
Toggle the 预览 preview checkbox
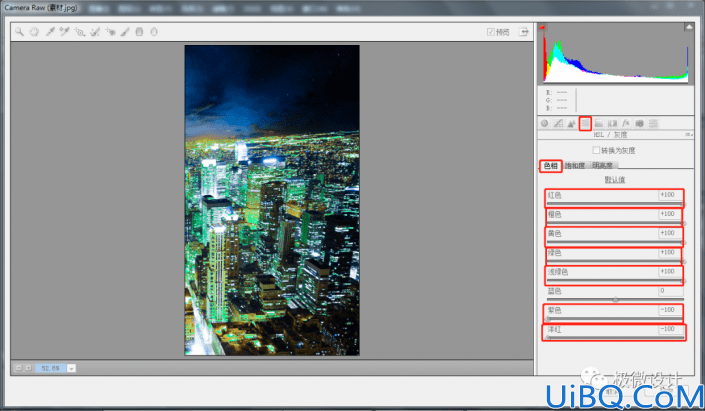pyautogui.click(x=491, y=31)
